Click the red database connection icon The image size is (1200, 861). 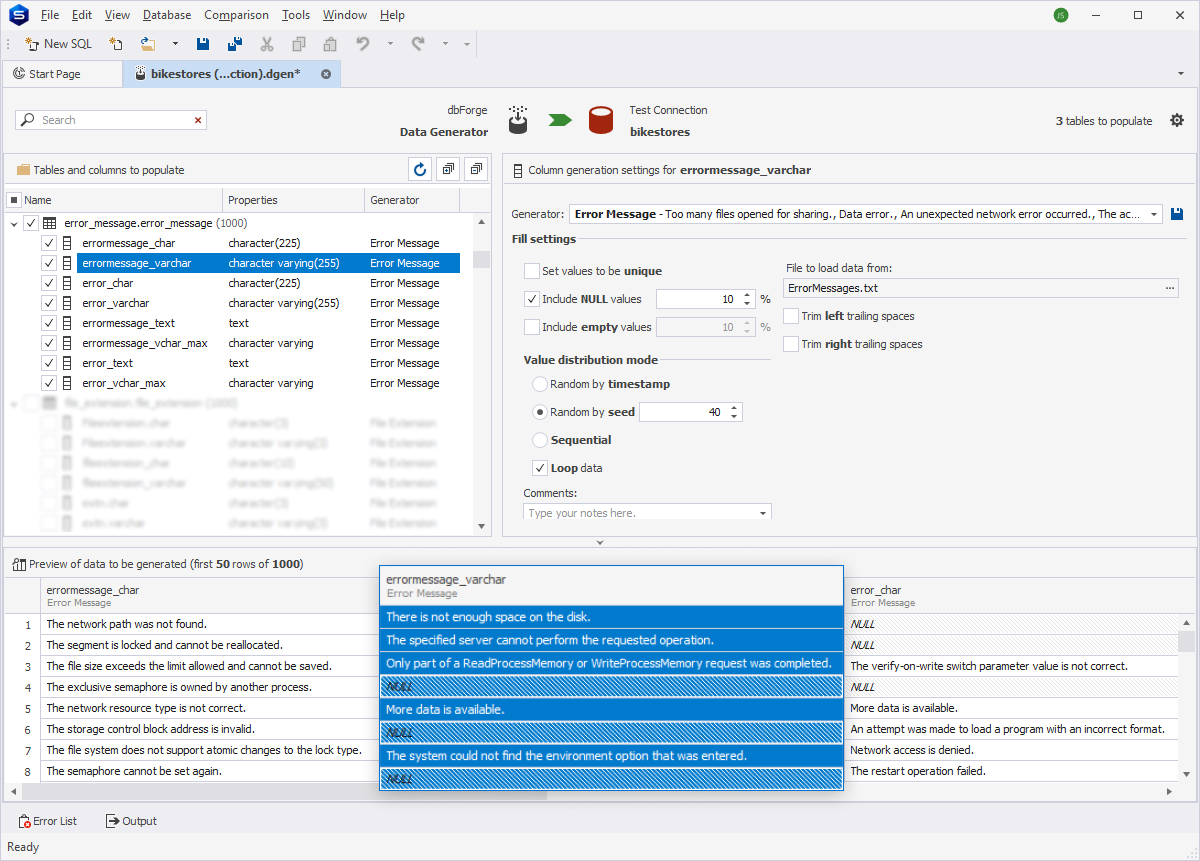click(600, 120)
